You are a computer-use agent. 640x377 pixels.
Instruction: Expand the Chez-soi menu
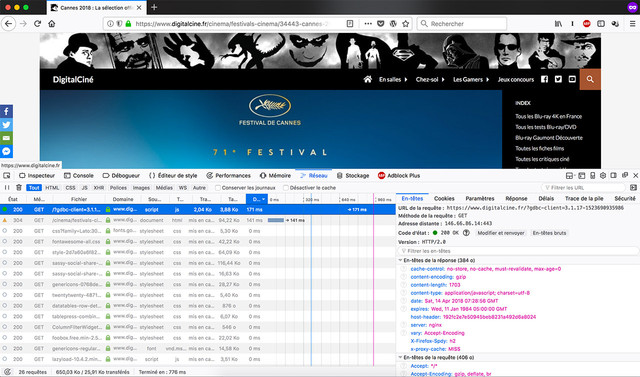click(x=430, y=79)
